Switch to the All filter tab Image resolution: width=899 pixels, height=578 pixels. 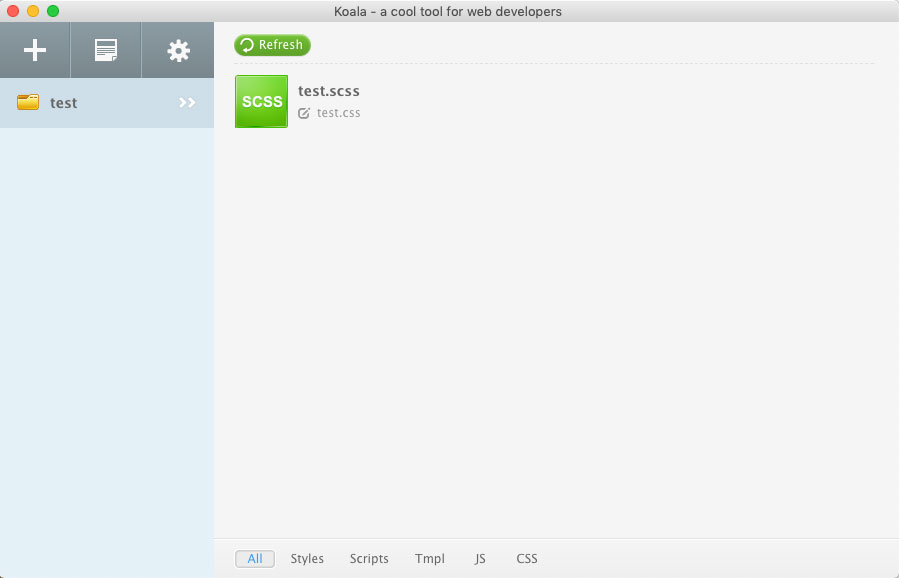255,559
